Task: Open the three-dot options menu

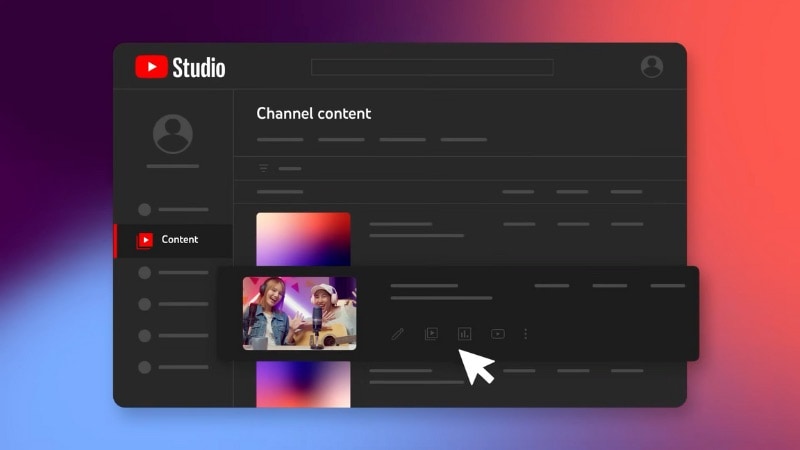Action: click(x=526, y=334)
